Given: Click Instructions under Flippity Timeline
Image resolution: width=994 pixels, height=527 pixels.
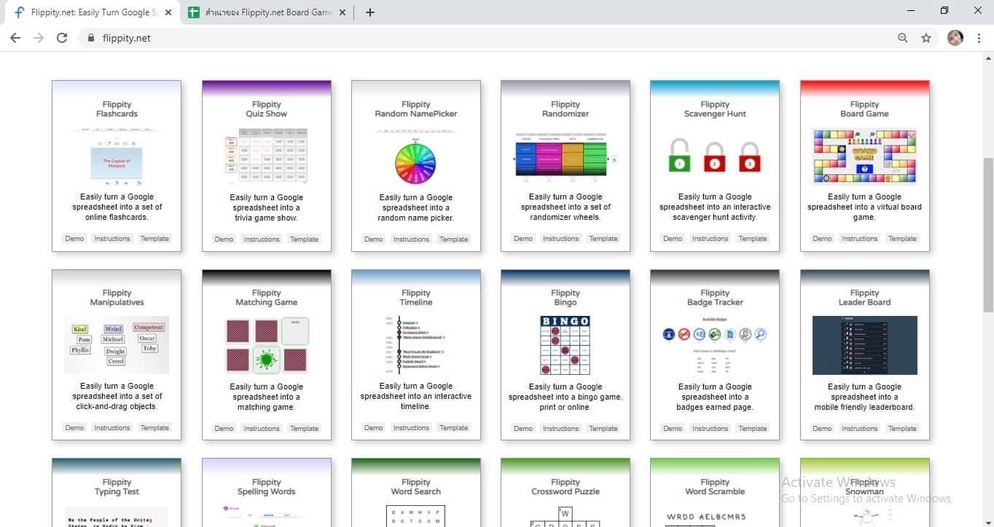Looking at the screenshot, I should pyautogui.click(x=411, y=428).
